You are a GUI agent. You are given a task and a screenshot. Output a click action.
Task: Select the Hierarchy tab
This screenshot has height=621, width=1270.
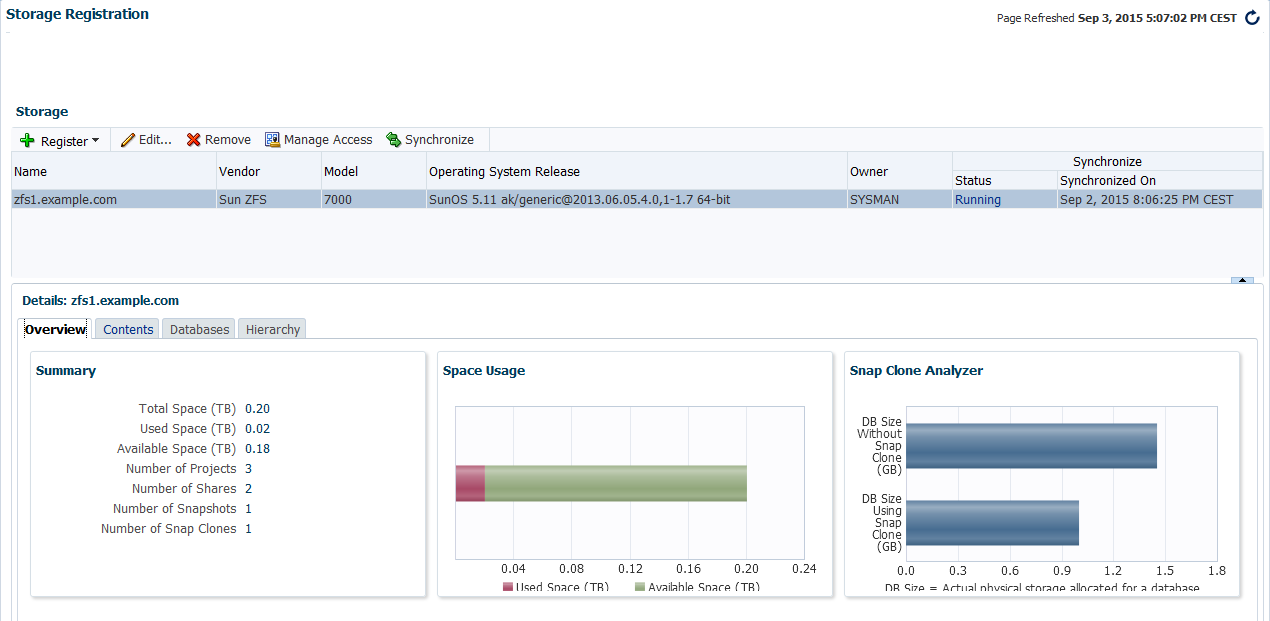pyautogui.click(x=272, y=329)
